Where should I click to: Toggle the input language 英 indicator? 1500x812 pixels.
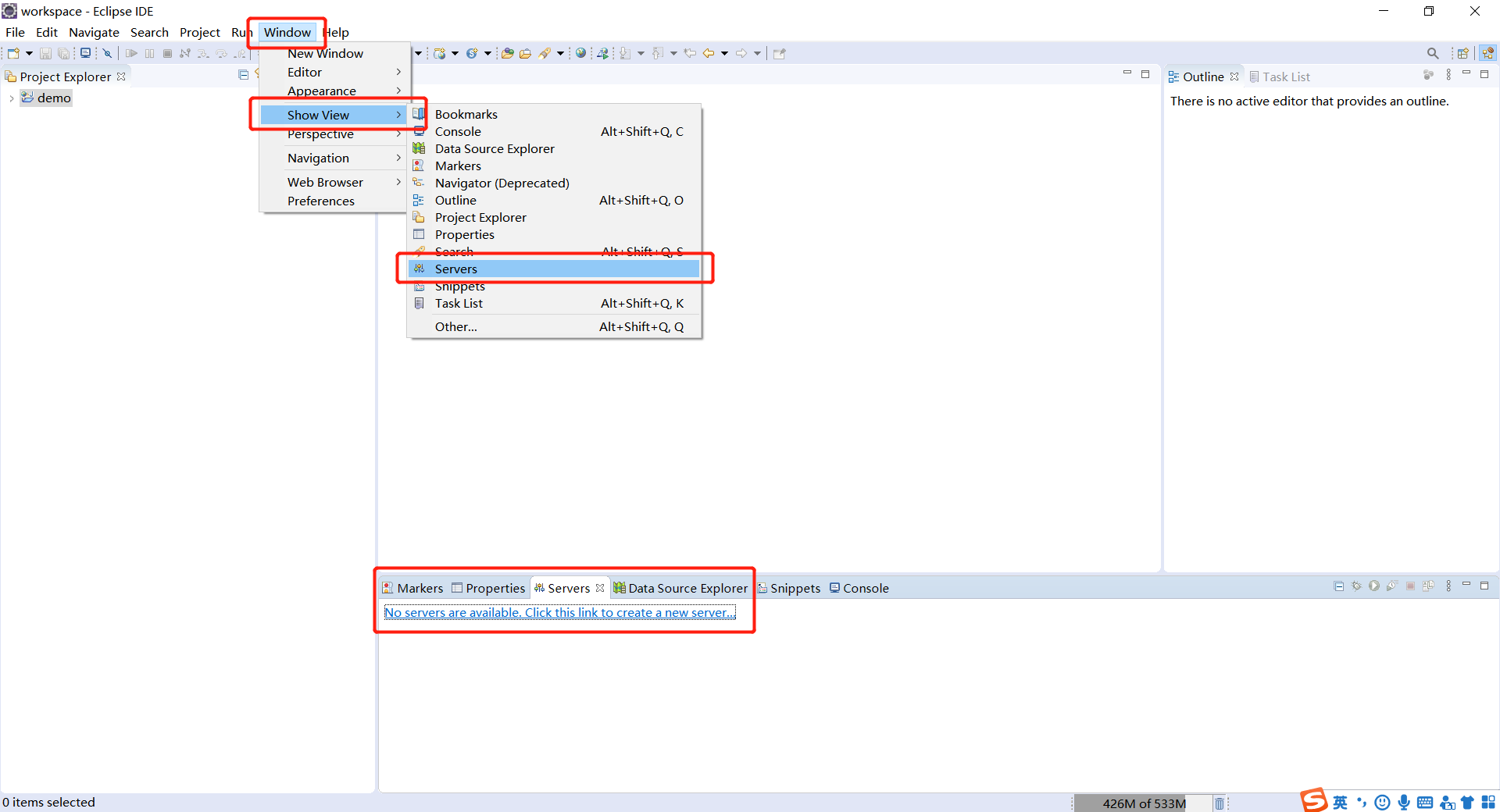click(x=1341, y=803)
